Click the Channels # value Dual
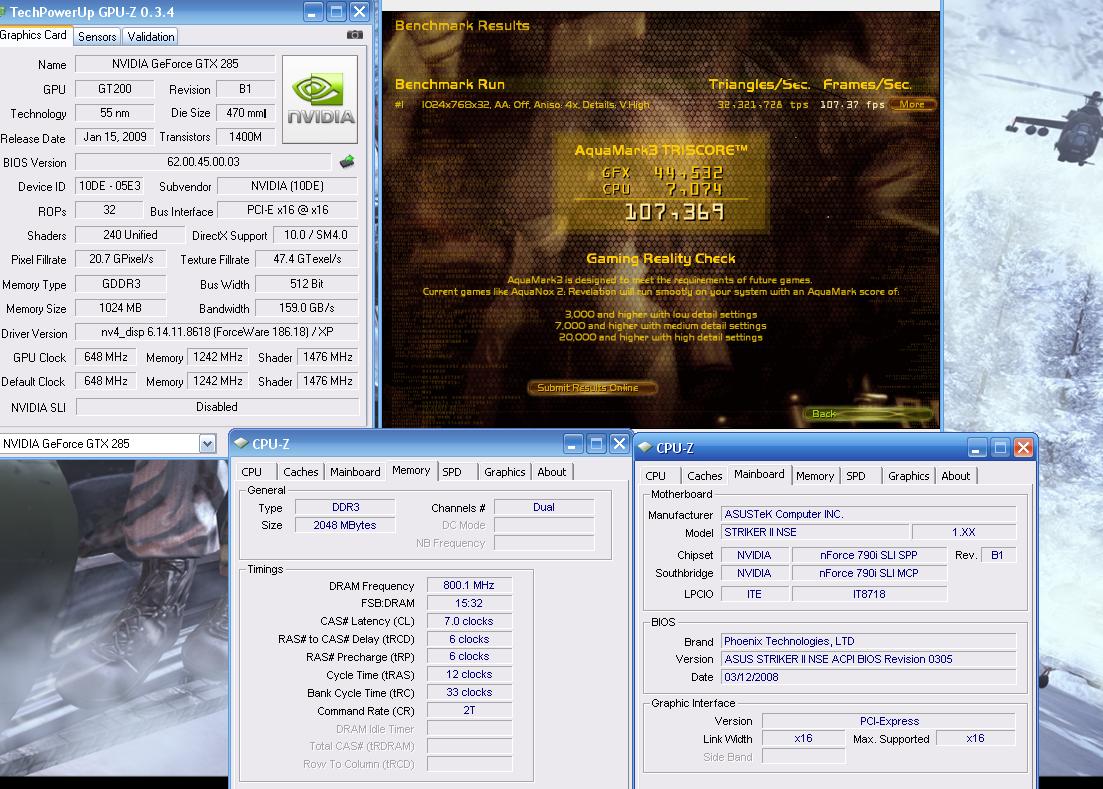The width and height of the screenshot is (1103, 789). pos(544,507)
